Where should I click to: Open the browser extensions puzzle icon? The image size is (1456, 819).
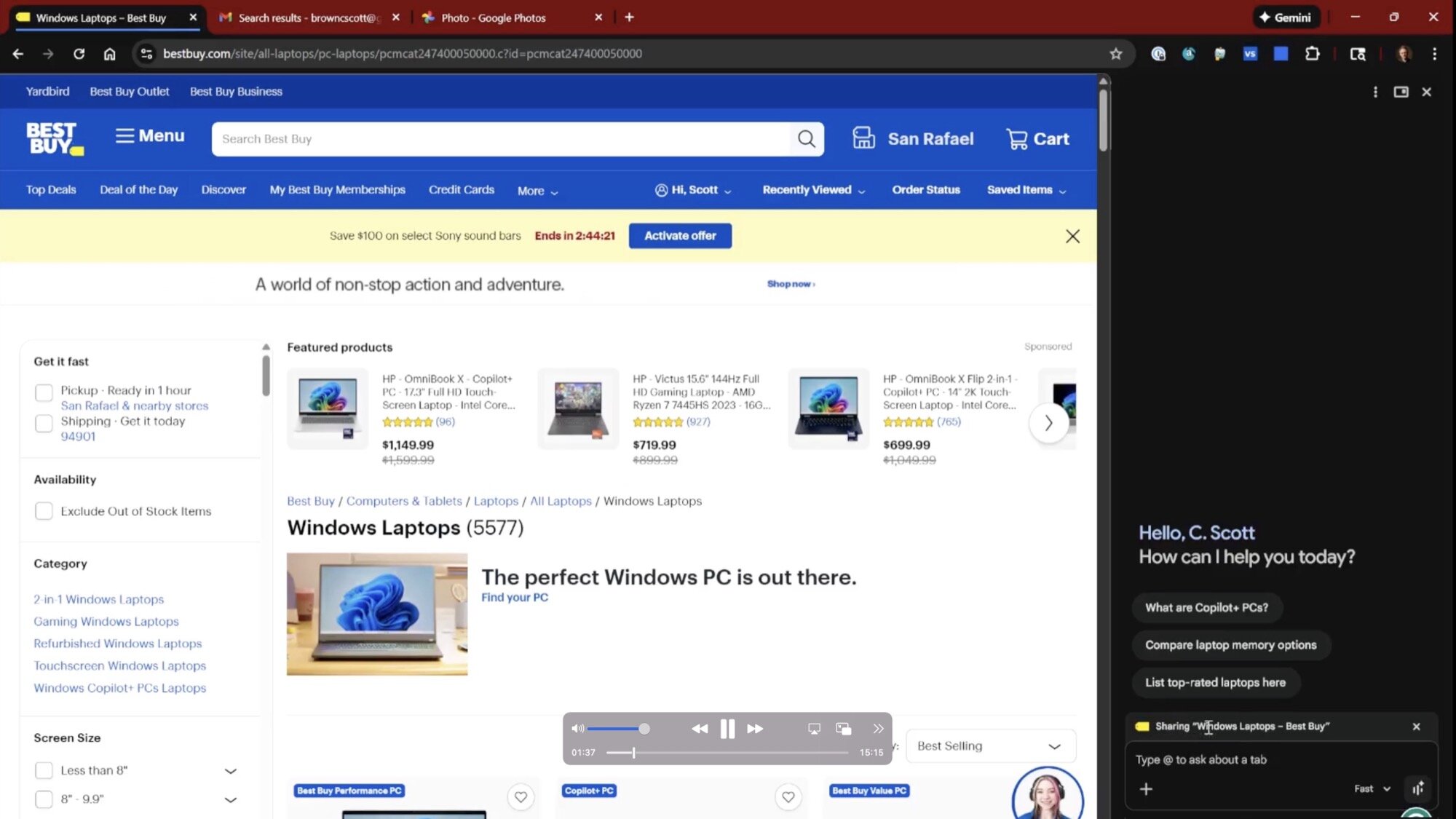click(x=1312, y=54)
